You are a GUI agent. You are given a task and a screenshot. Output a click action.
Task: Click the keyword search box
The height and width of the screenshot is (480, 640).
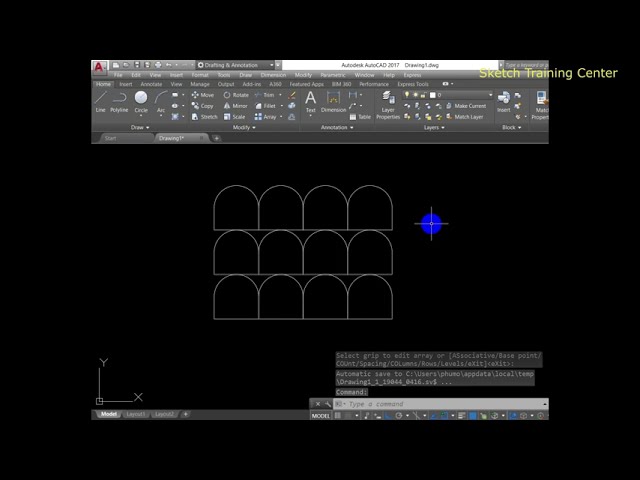pos(527,65)
